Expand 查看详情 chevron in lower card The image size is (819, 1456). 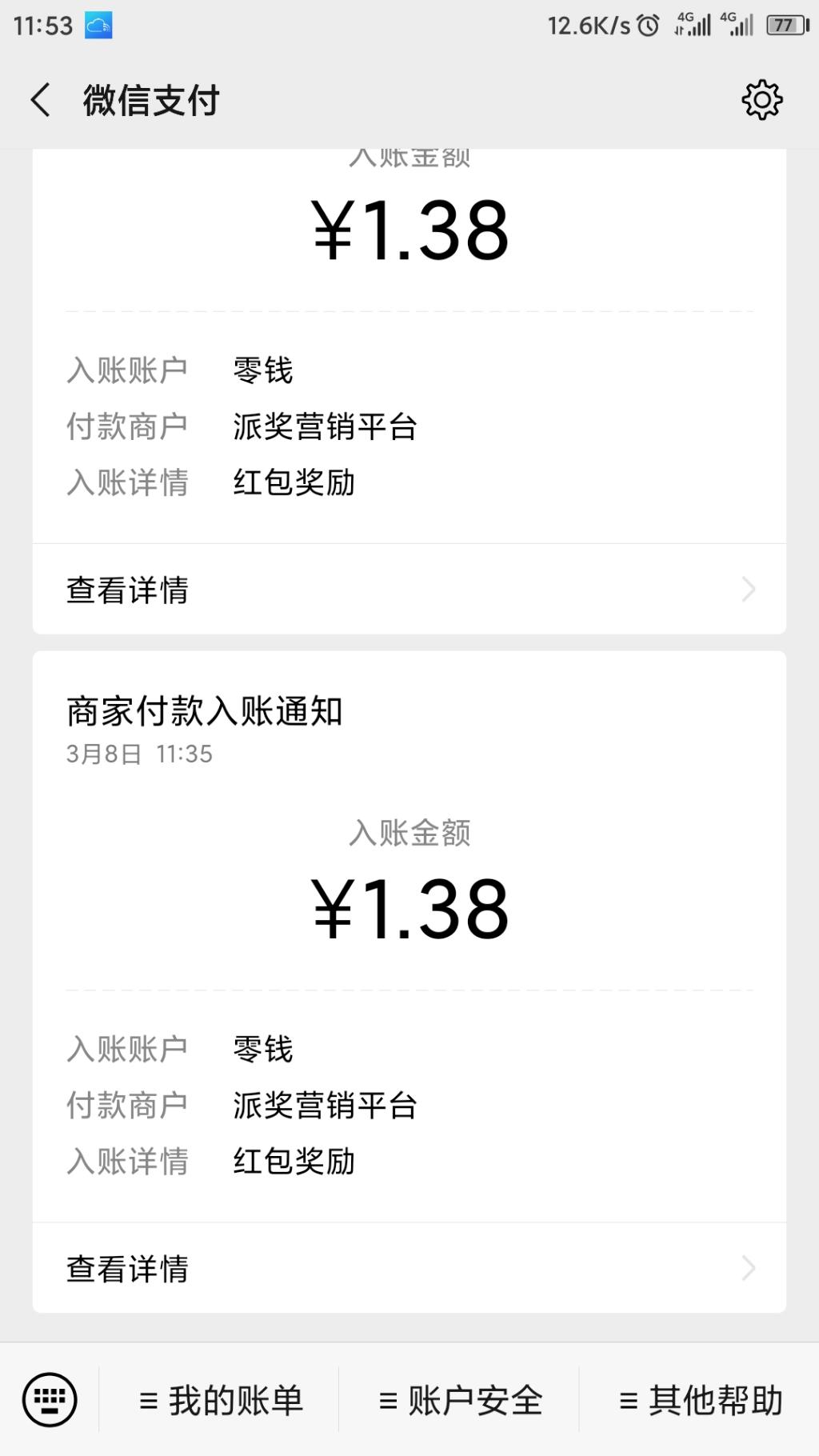click(749, 1268)
